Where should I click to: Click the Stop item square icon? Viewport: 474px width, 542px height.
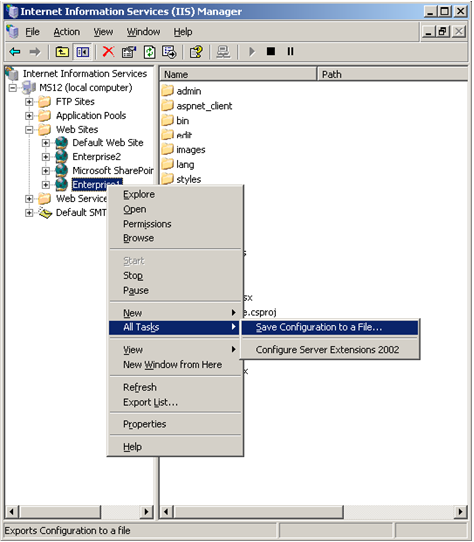(271, 52)
